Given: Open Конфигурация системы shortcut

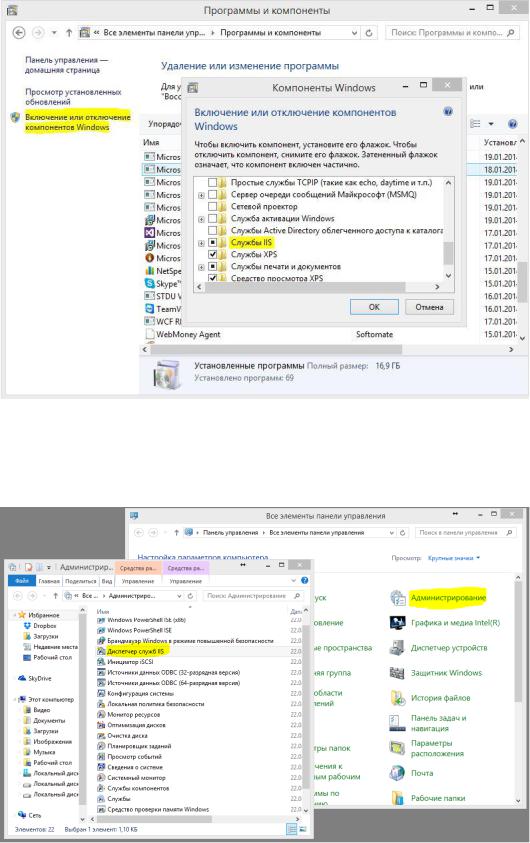Looking at the screenshot, I should point(133,694).
